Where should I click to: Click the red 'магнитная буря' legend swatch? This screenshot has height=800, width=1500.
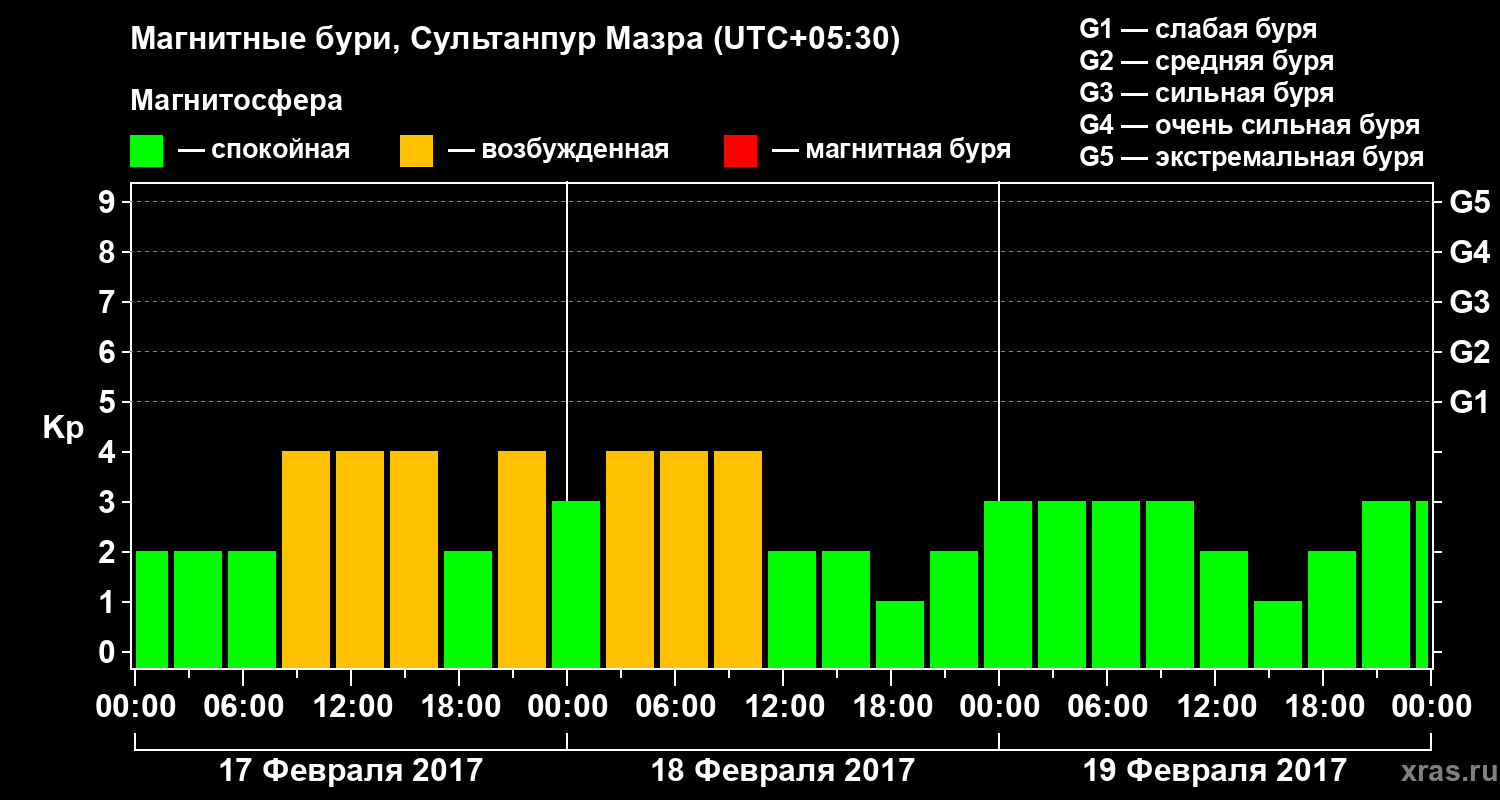(x=740, y=150)
